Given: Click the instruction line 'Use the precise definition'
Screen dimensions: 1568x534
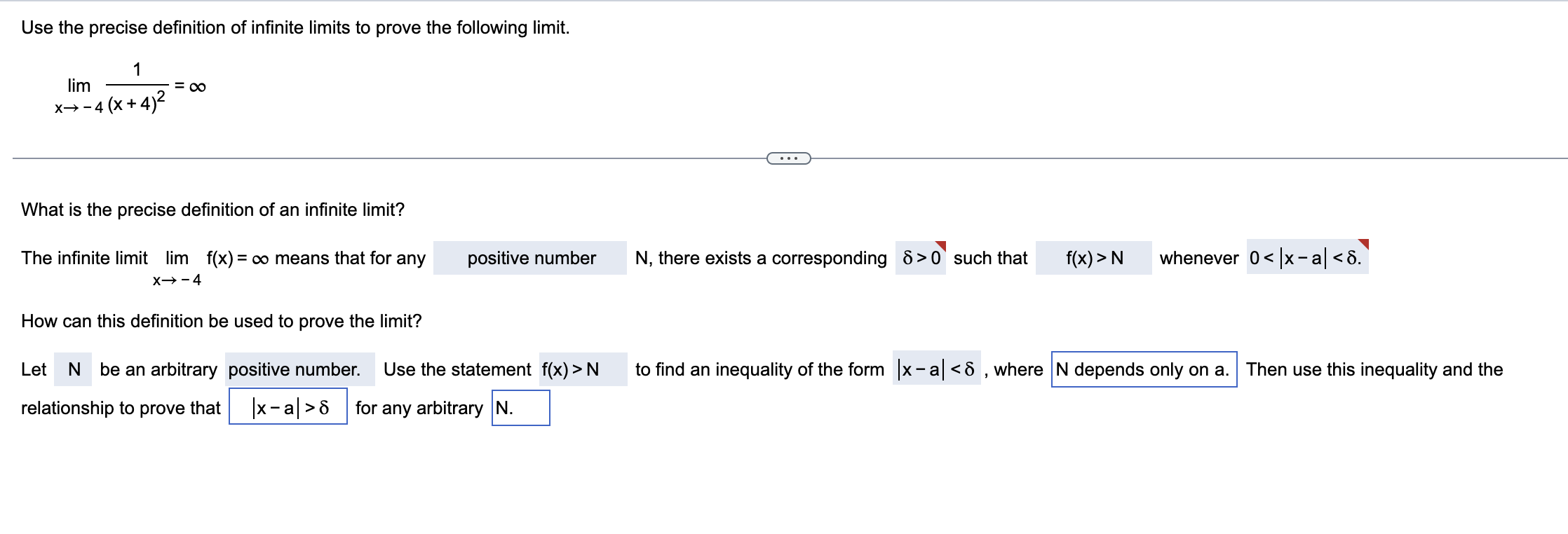Looking at the screenshot, I should (295, 28).
